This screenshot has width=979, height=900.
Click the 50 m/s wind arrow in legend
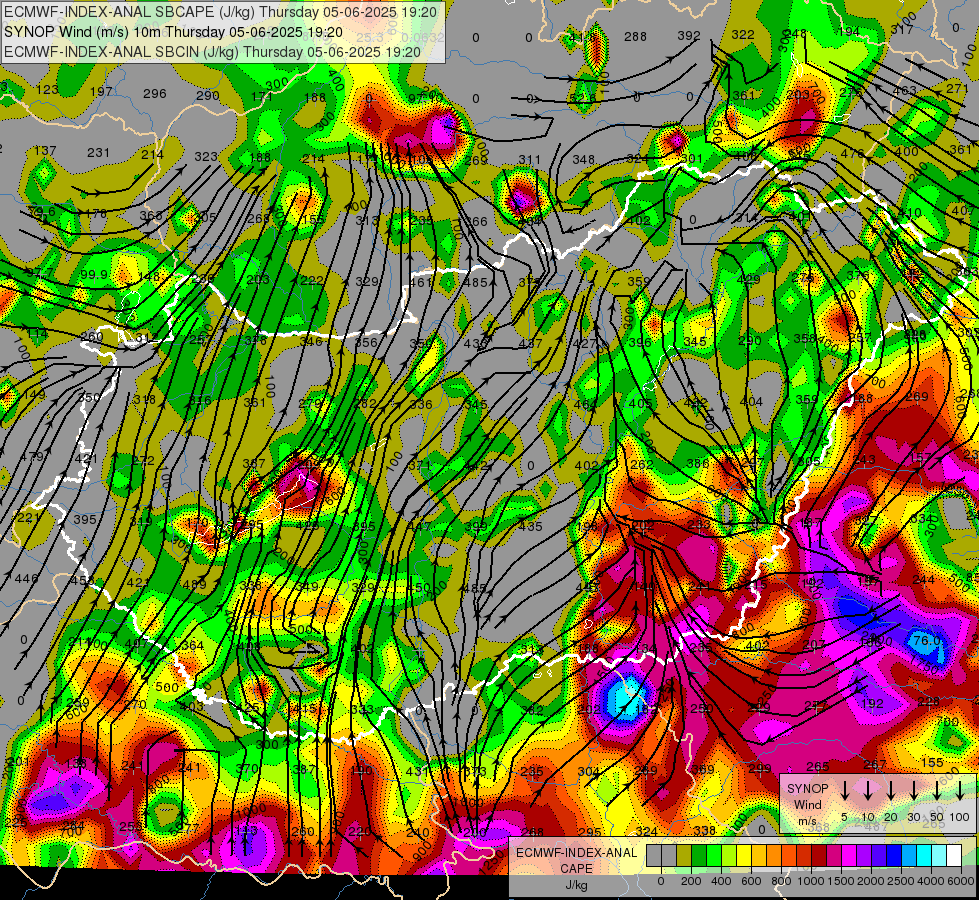tap(937, 791)
